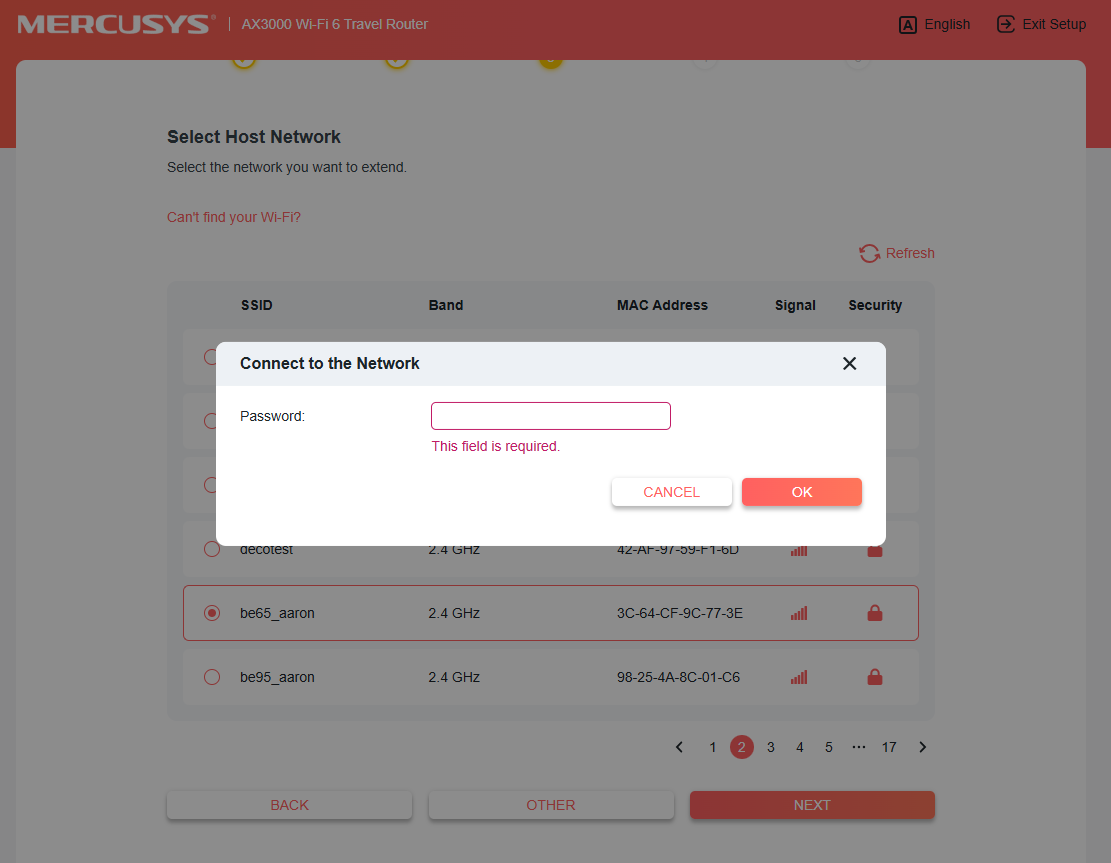The width and height of the screenshot is (1111, 863).
Task: Click the BACK button
Action: (289, 805)
